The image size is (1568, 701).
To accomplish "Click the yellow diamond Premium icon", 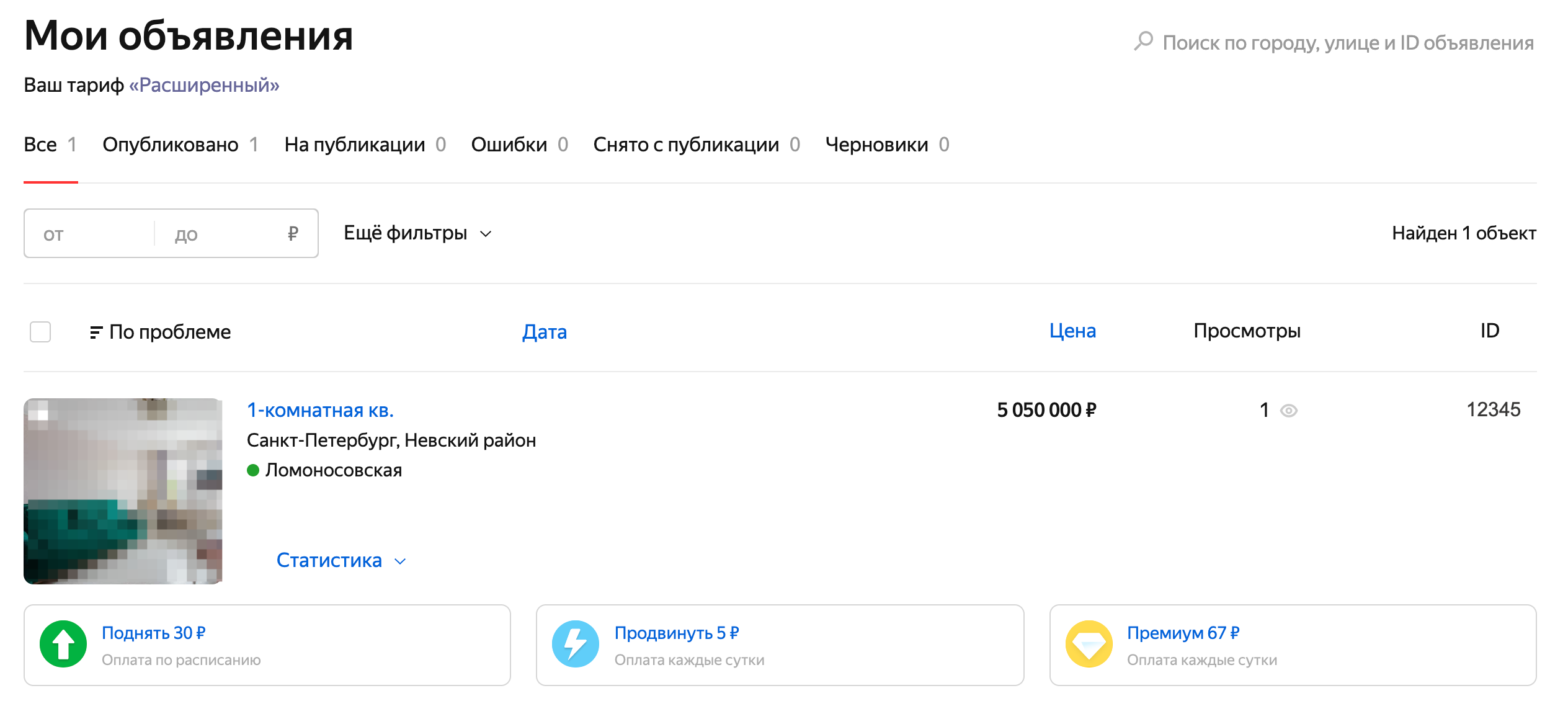I will coord(1089,644).
